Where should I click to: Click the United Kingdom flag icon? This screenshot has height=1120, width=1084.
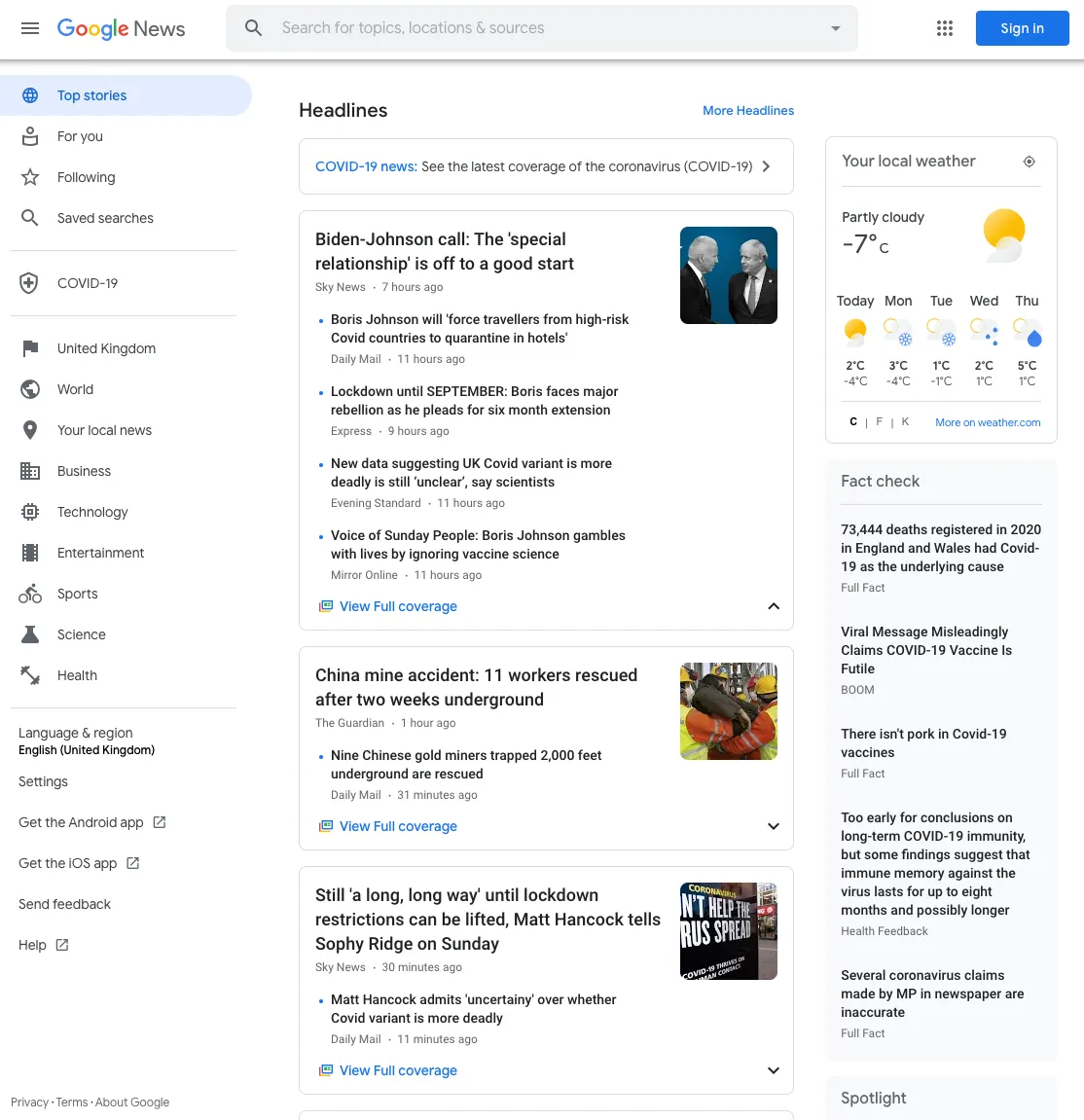pos(30,348)
